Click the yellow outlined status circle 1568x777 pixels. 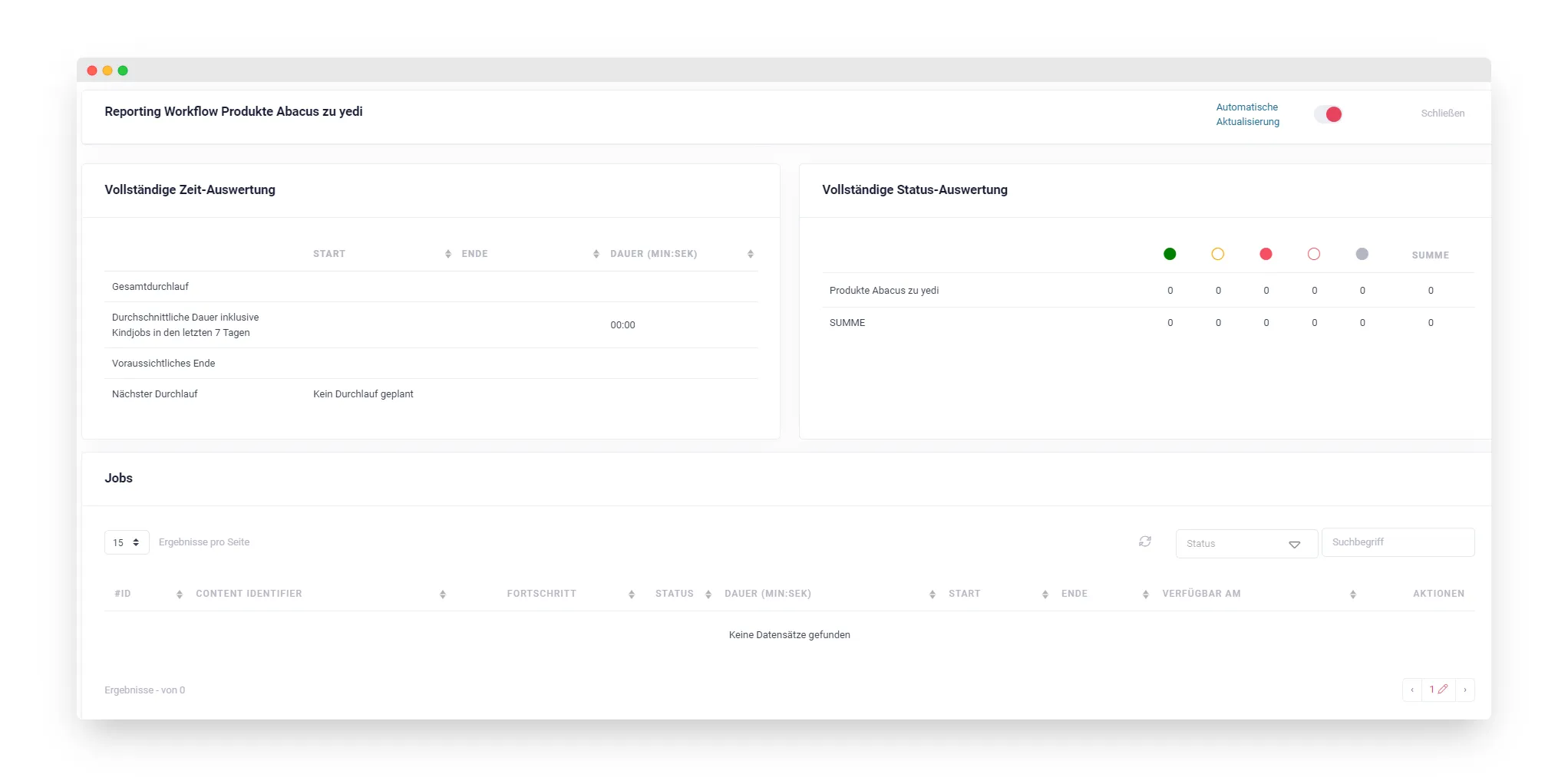(x=1217, y=254)
